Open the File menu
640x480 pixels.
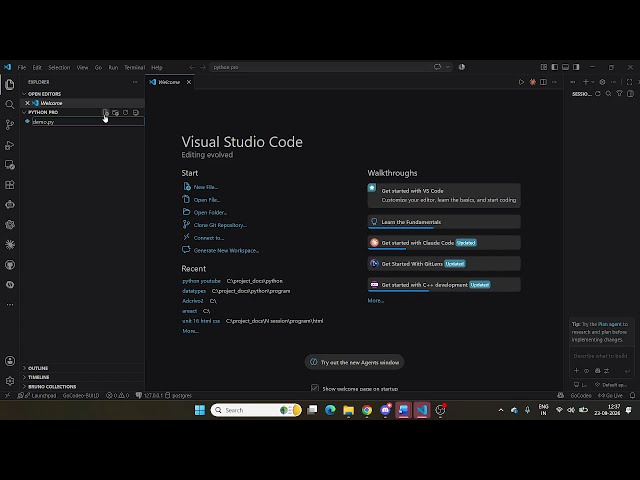coord(22,67)
